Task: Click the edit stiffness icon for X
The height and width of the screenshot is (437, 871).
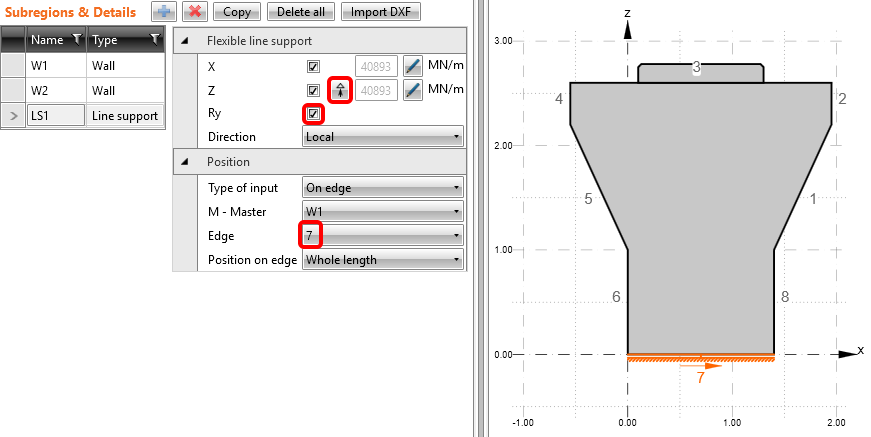Action: [x=414, y=66]
